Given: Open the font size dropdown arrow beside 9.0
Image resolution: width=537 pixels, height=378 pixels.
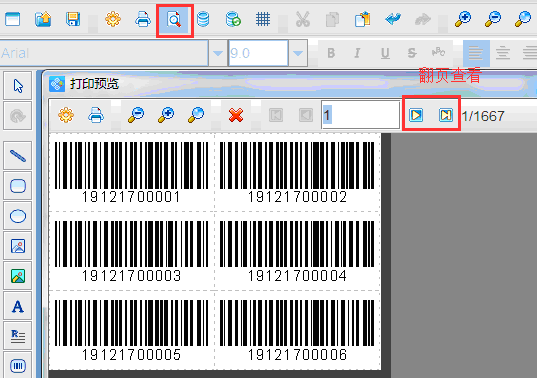Looking at the screenshot, I should tap(298, 53).
